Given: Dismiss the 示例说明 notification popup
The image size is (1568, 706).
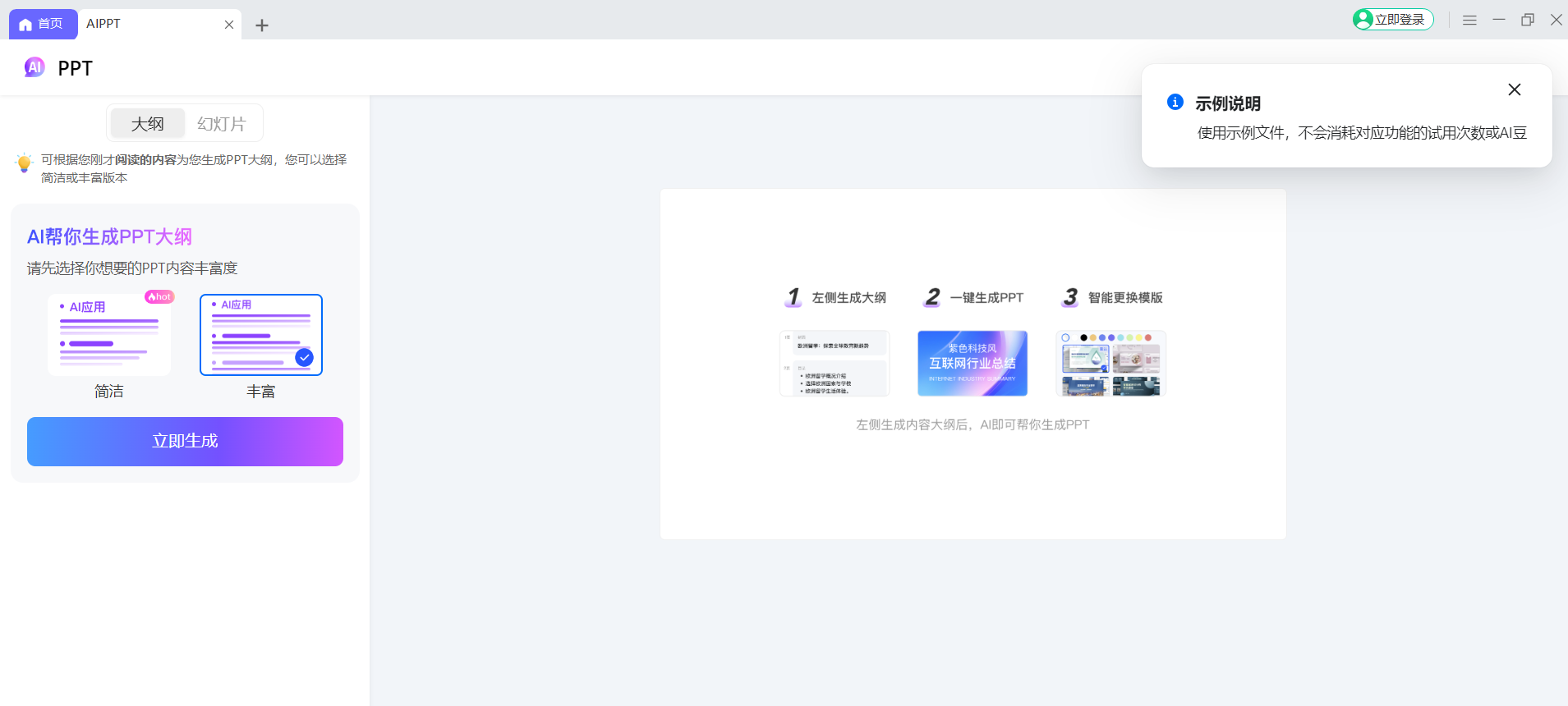Looking at the screenshot, I should (1514, 89).
